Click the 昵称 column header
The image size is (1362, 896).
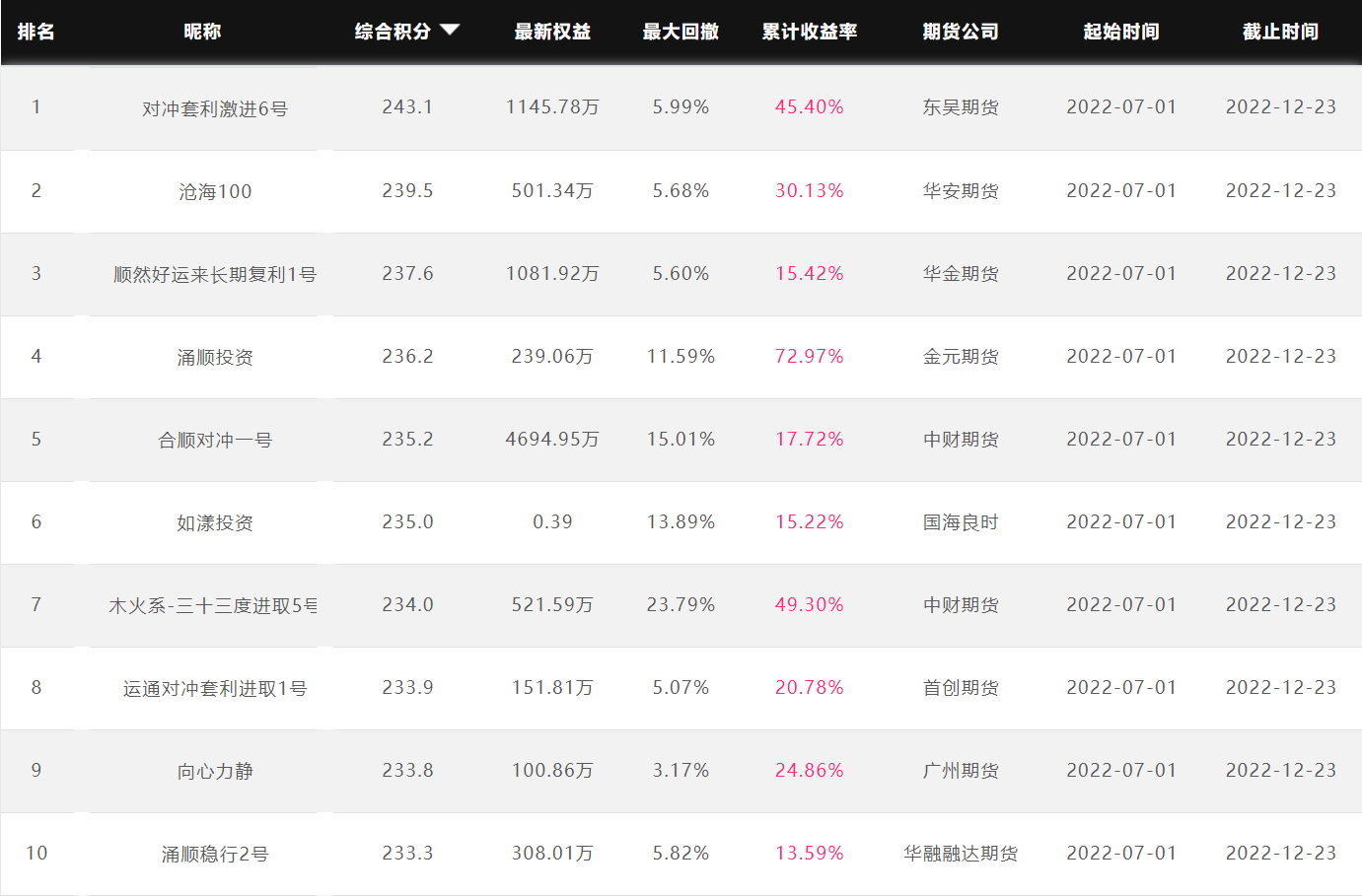point(202,32)
